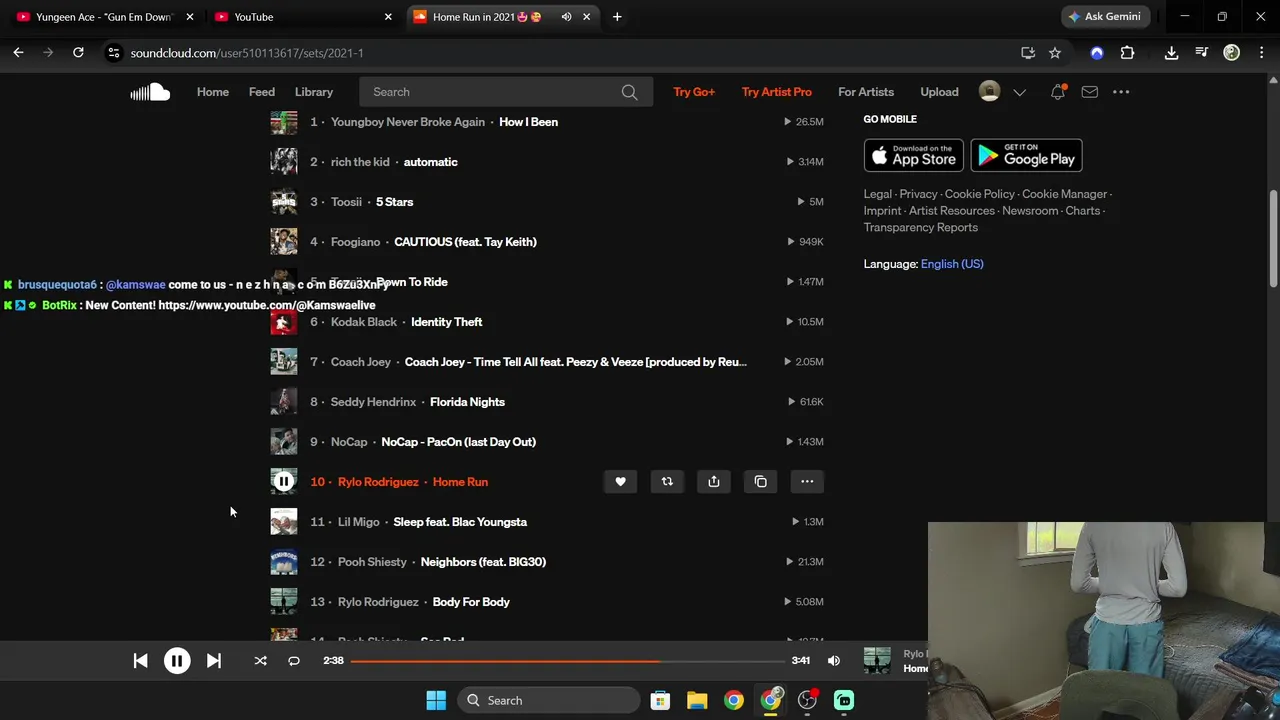1280x720 pixels.
Task: Open Language selector English (US)
Action: coord(952,264)
